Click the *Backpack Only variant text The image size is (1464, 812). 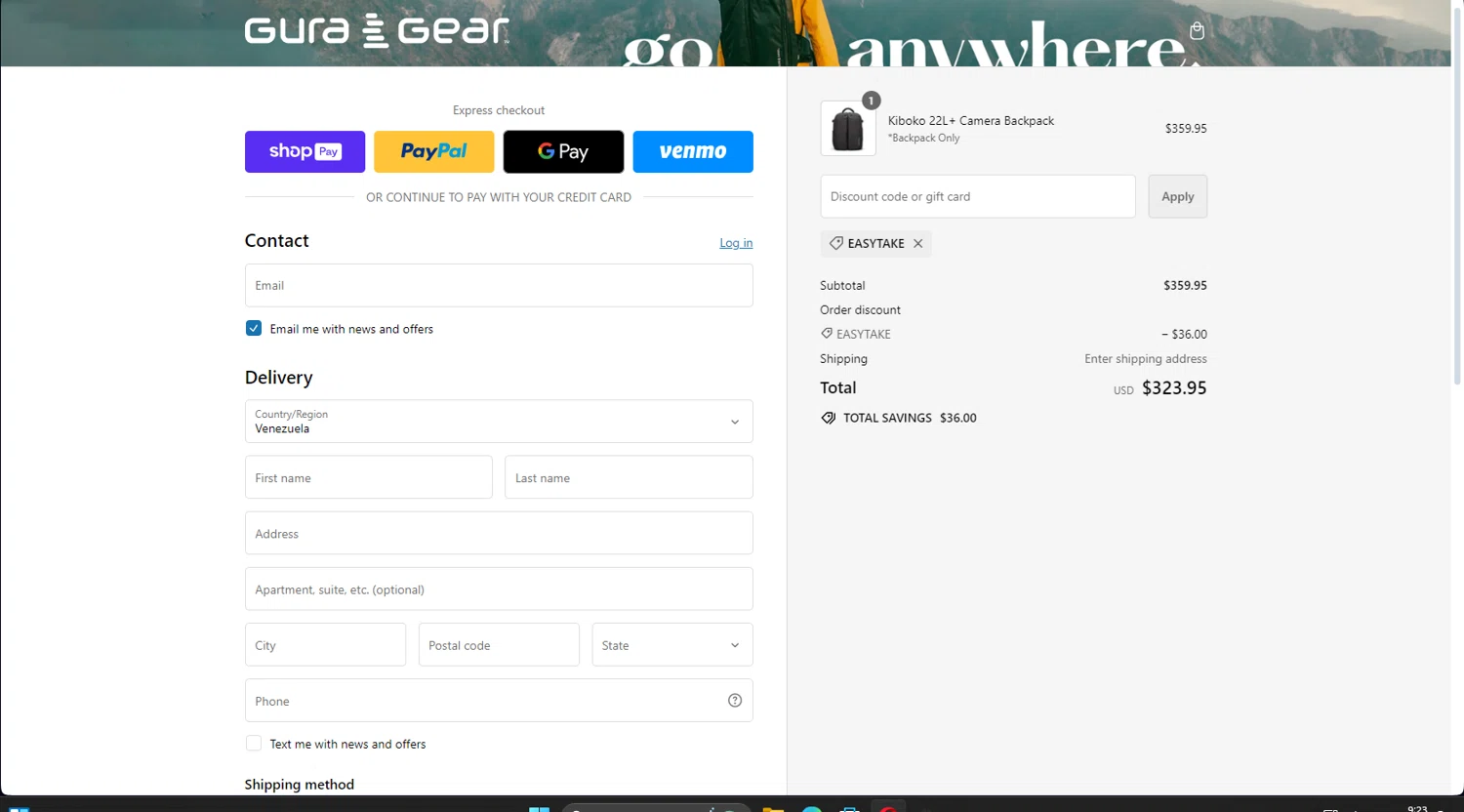[x=923, y=139]
